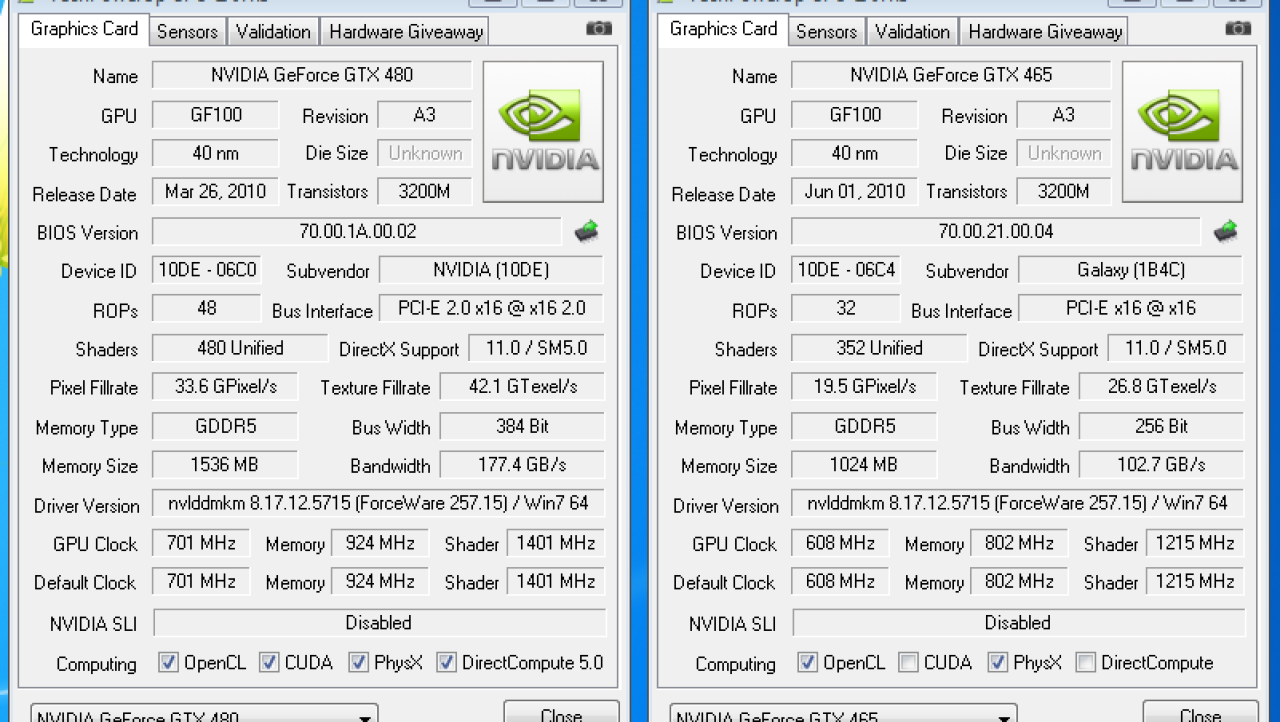Click Release Date value Mar 26, 2010
Screen dimensions: 1280x722
tap(215, 191)
